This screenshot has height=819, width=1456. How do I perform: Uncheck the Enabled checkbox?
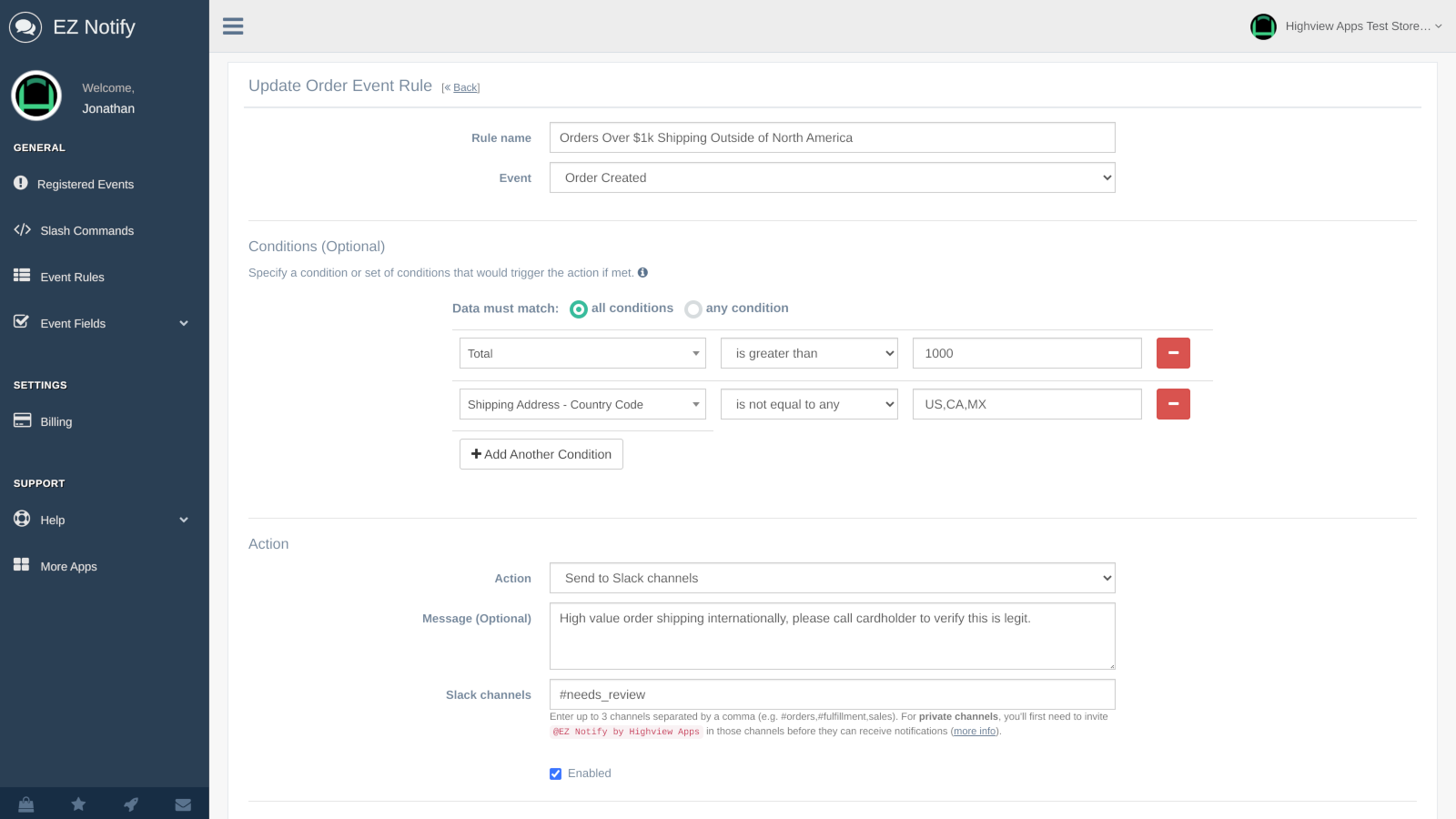(555, 773)
